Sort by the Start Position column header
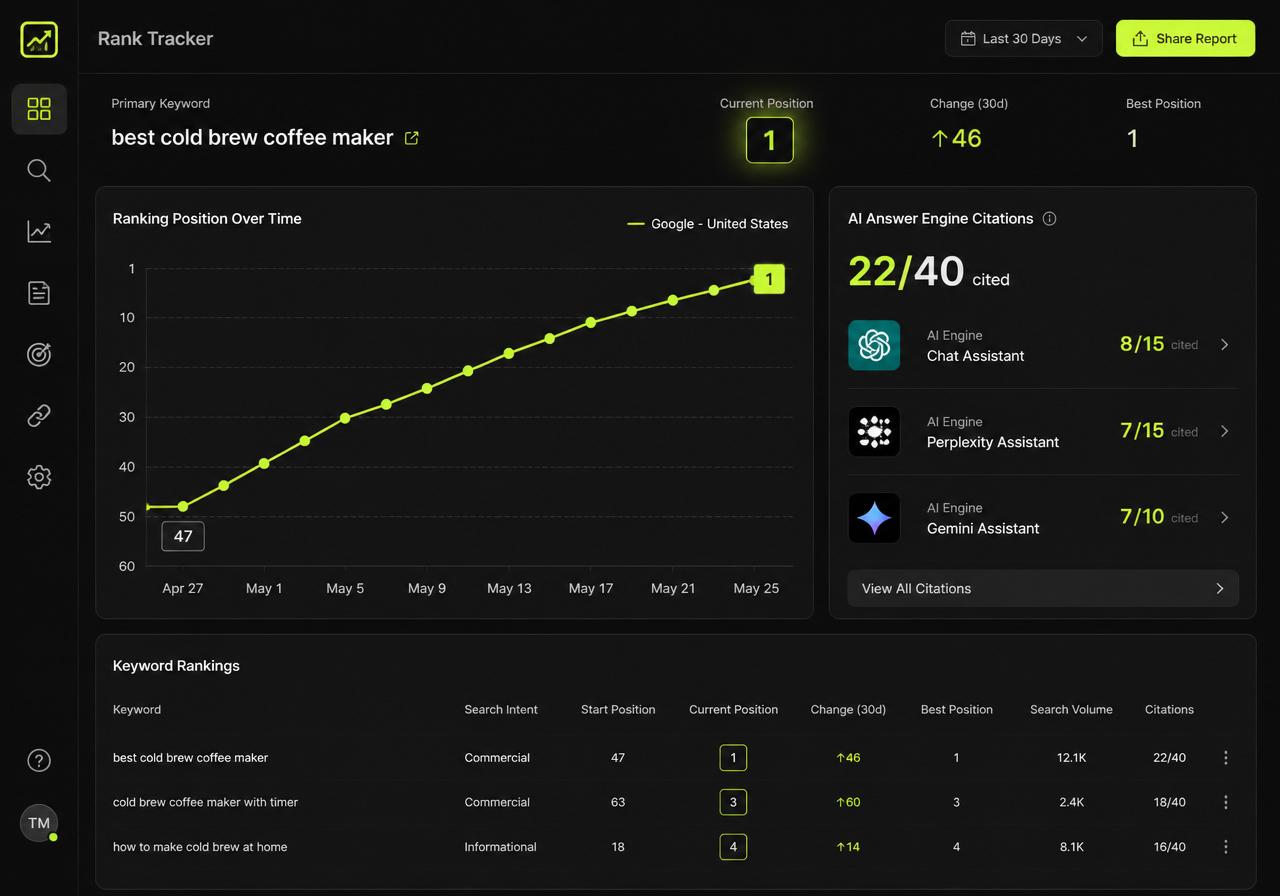This screenshot has height=896, width=1280. coord(618,709)
